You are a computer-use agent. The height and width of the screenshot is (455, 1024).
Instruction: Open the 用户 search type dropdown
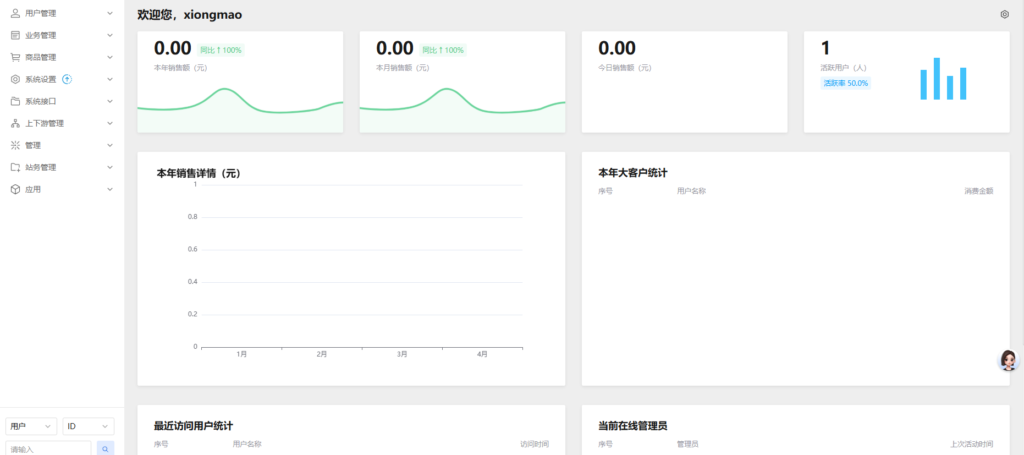(x=31, y=426)
